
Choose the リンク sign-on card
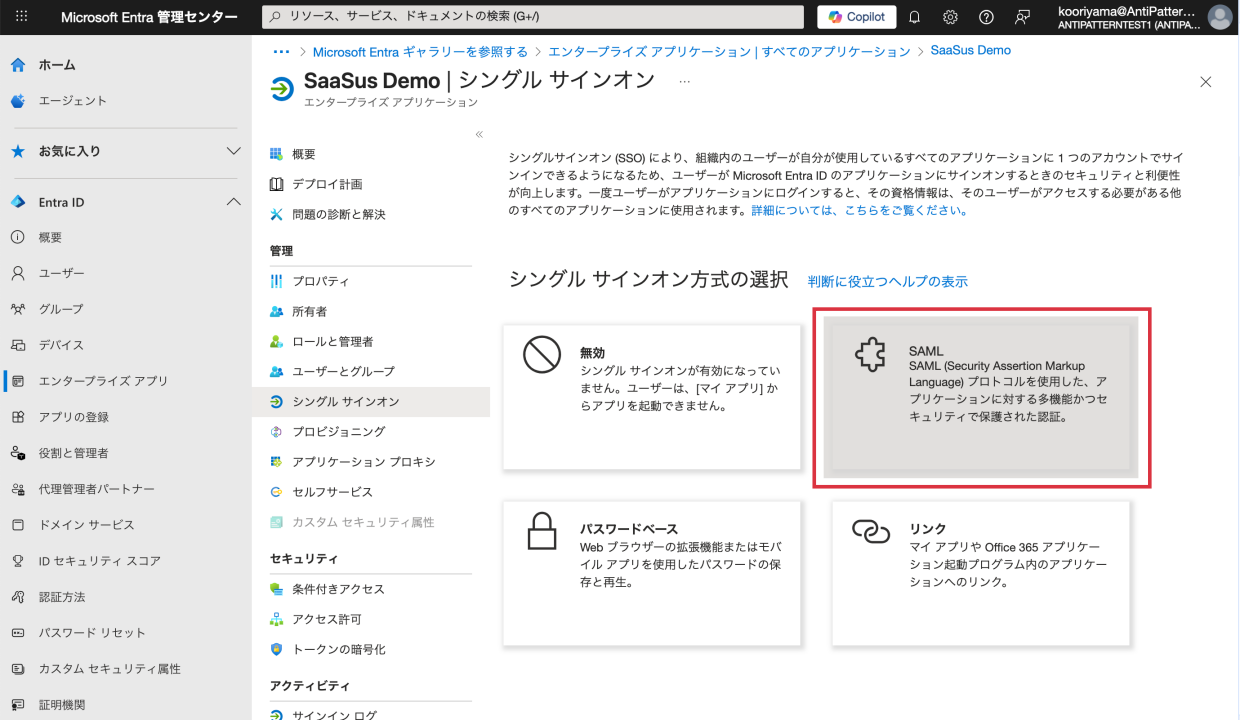pos(981,573)
